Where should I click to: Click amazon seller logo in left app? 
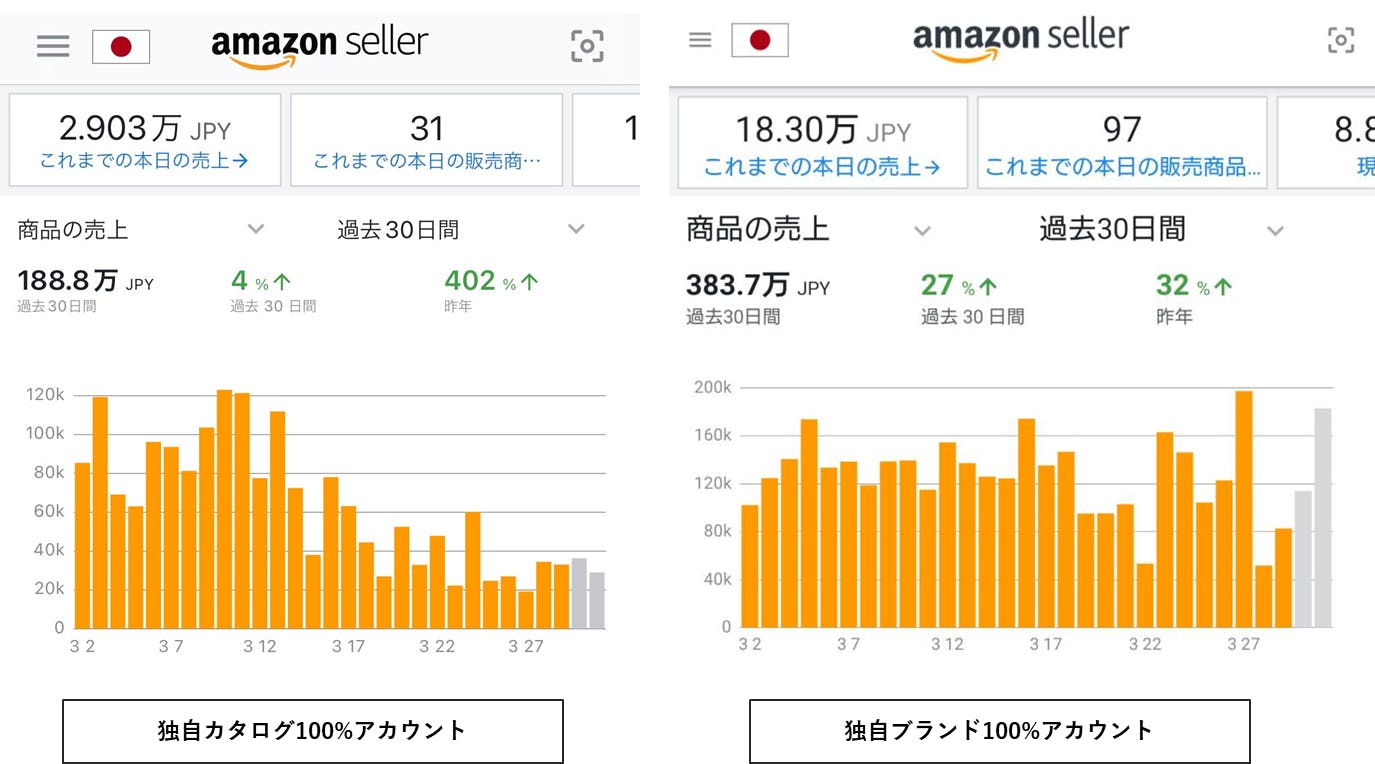(x=319, y=46)
